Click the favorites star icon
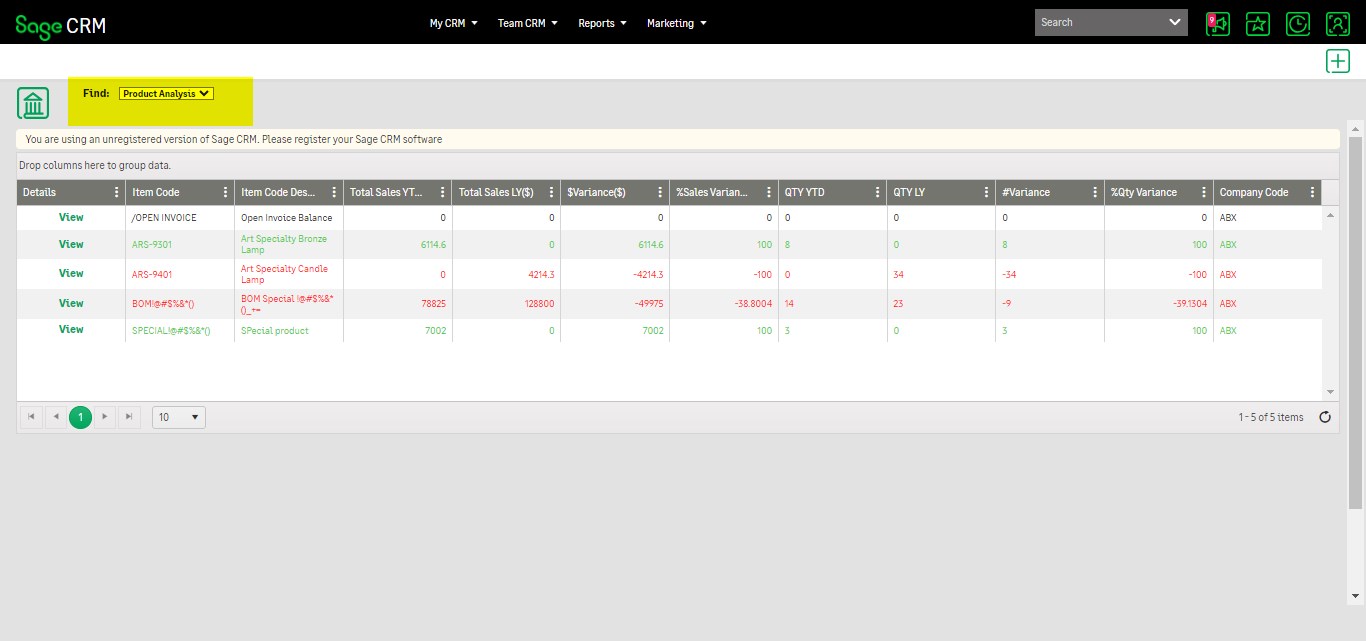The image size is (1366, 641). (x=1257, y=23)
